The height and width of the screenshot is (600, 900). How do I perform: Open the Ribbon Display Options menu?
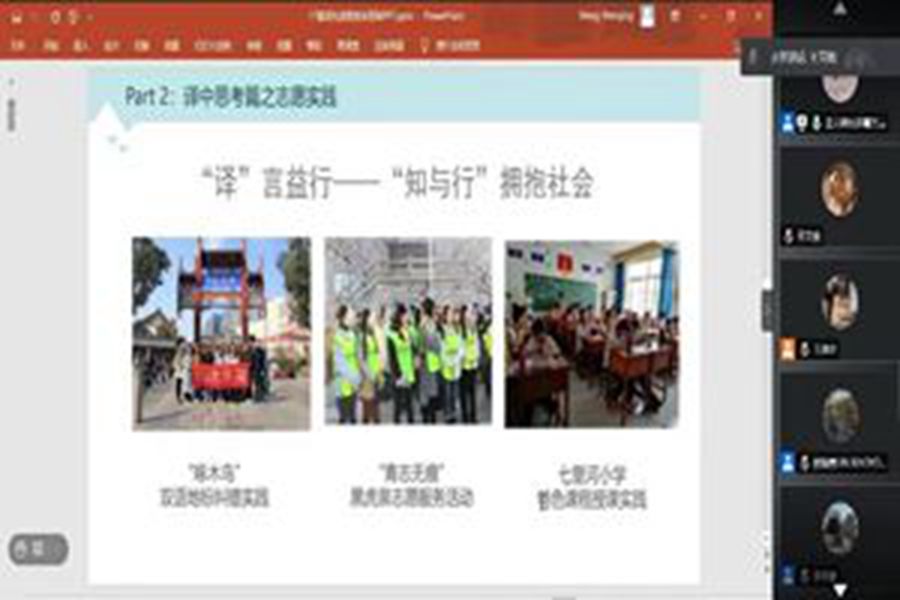click(x=676, y=16)
